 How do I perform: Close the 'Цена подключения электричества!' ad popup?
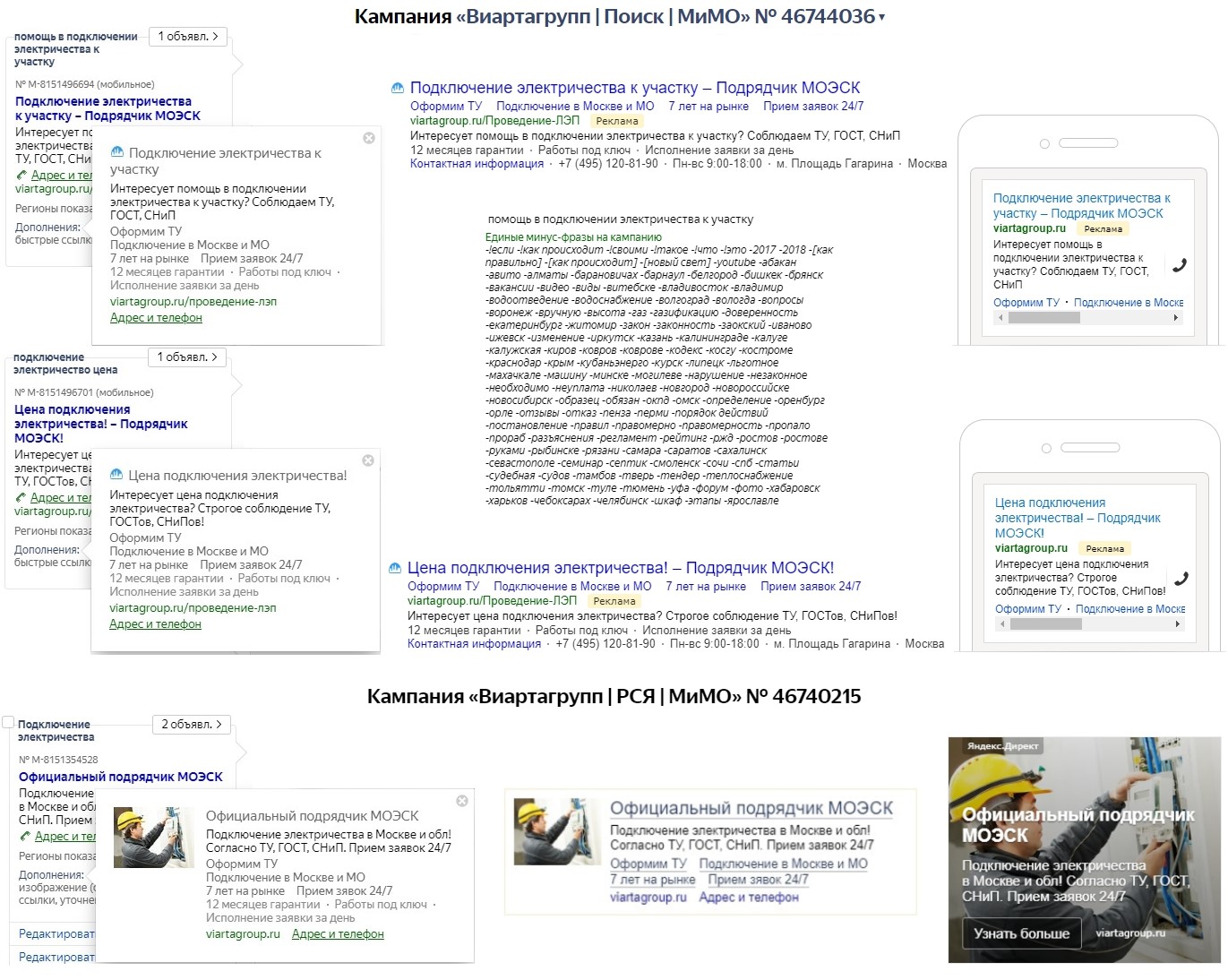click(368, 460)
